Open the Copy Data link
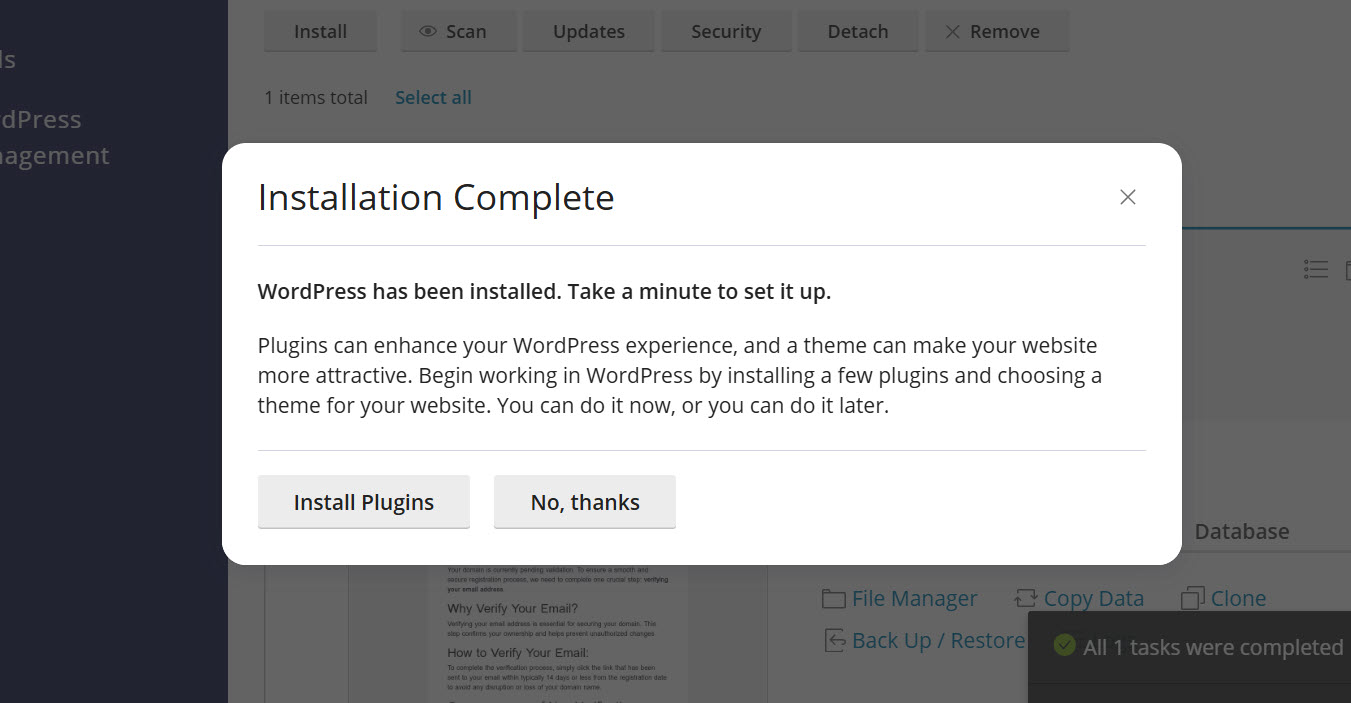 1093,598
